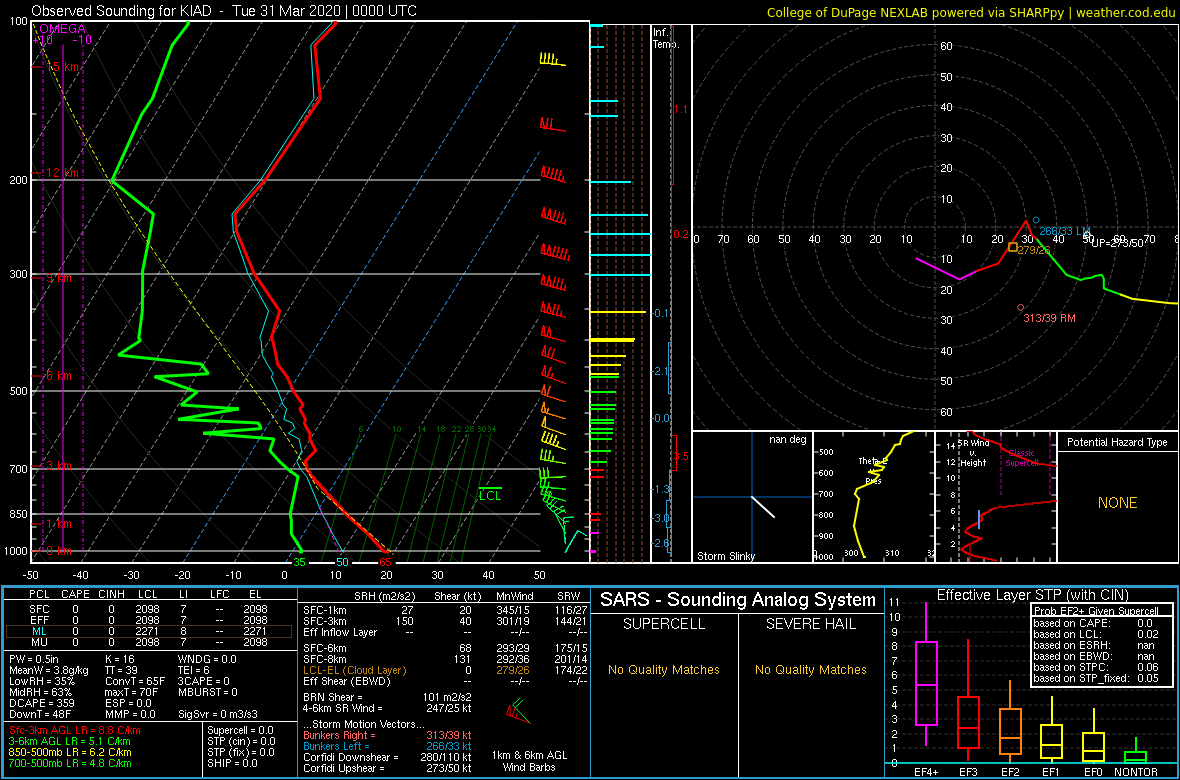1180x780 pixels.
Task: Select the SFC parcel row
Action: tap(147, 609)
